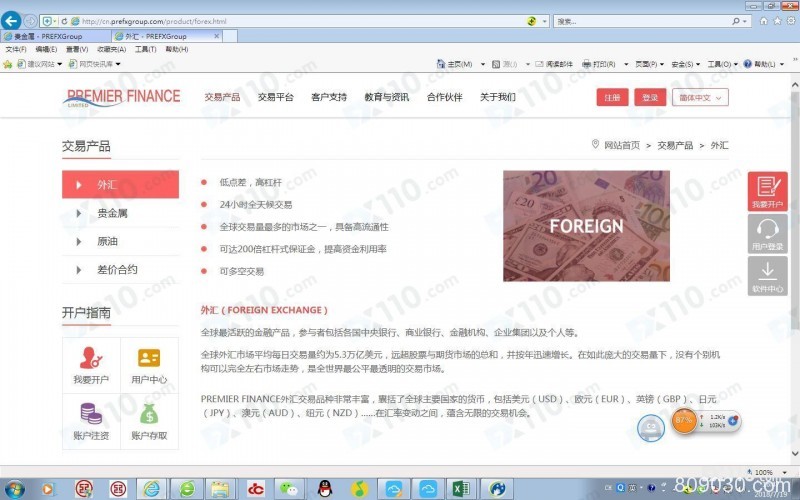Open WeChat from the taskbar
Viewport: 800px width, 500px height.
289,489
